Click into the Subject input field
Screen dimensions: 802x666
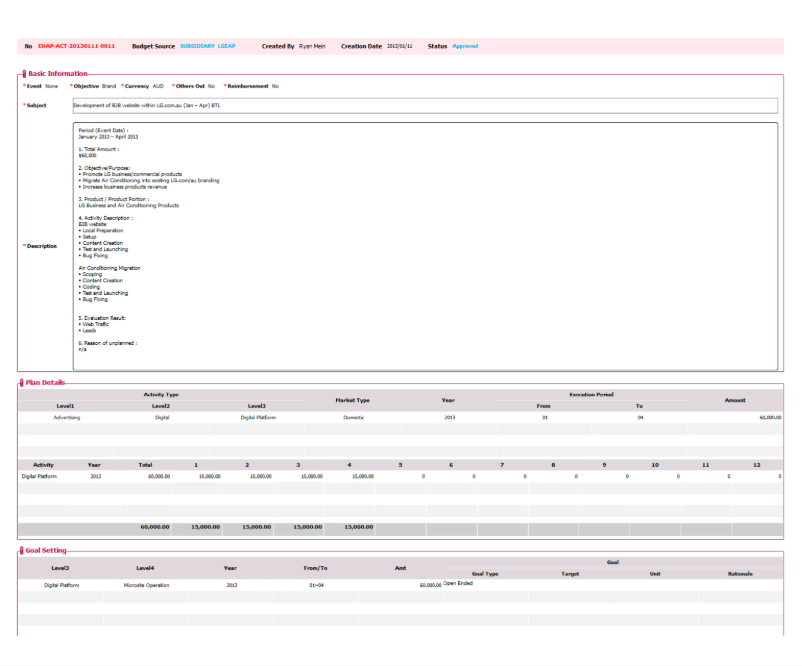click(424, 105)
